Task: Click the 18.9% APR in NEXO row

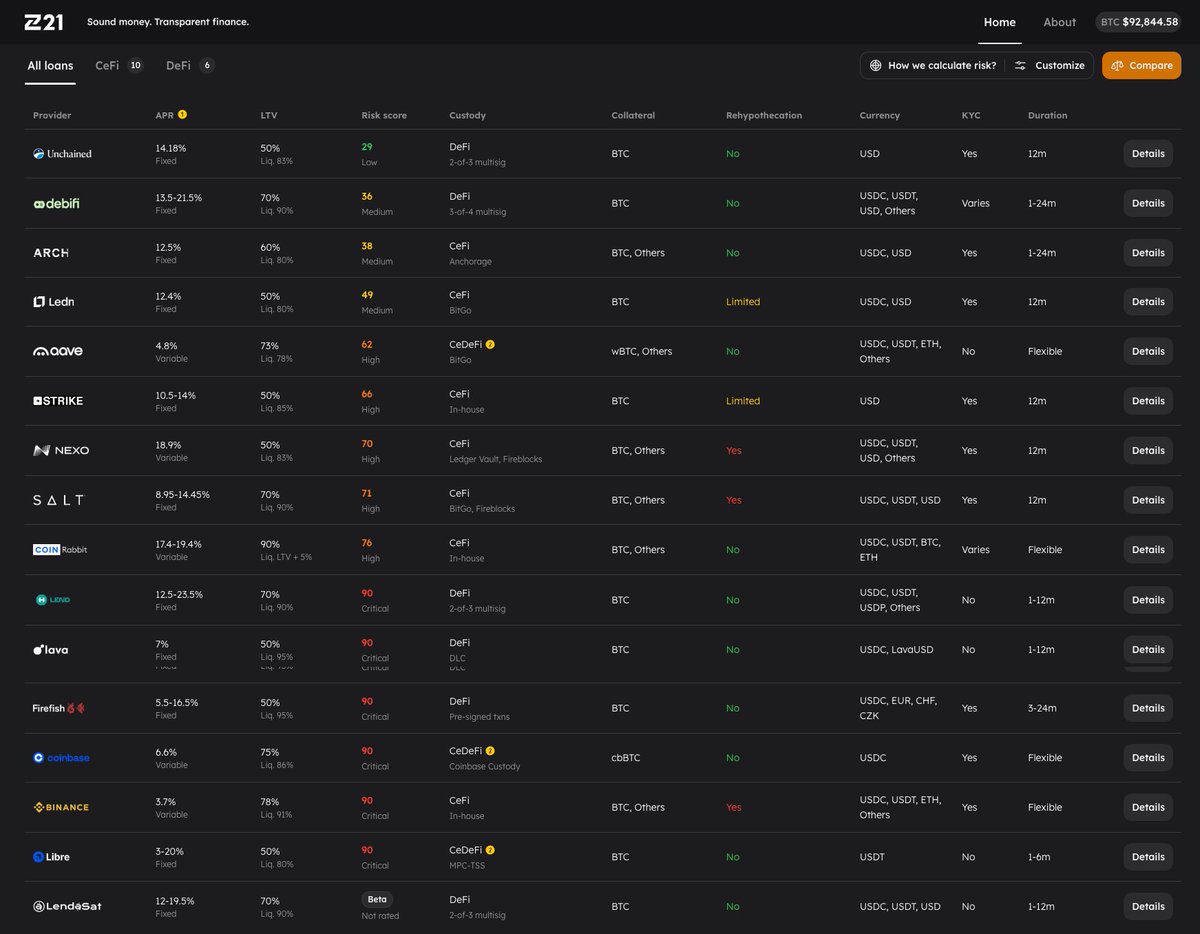Action: [168, 444]
